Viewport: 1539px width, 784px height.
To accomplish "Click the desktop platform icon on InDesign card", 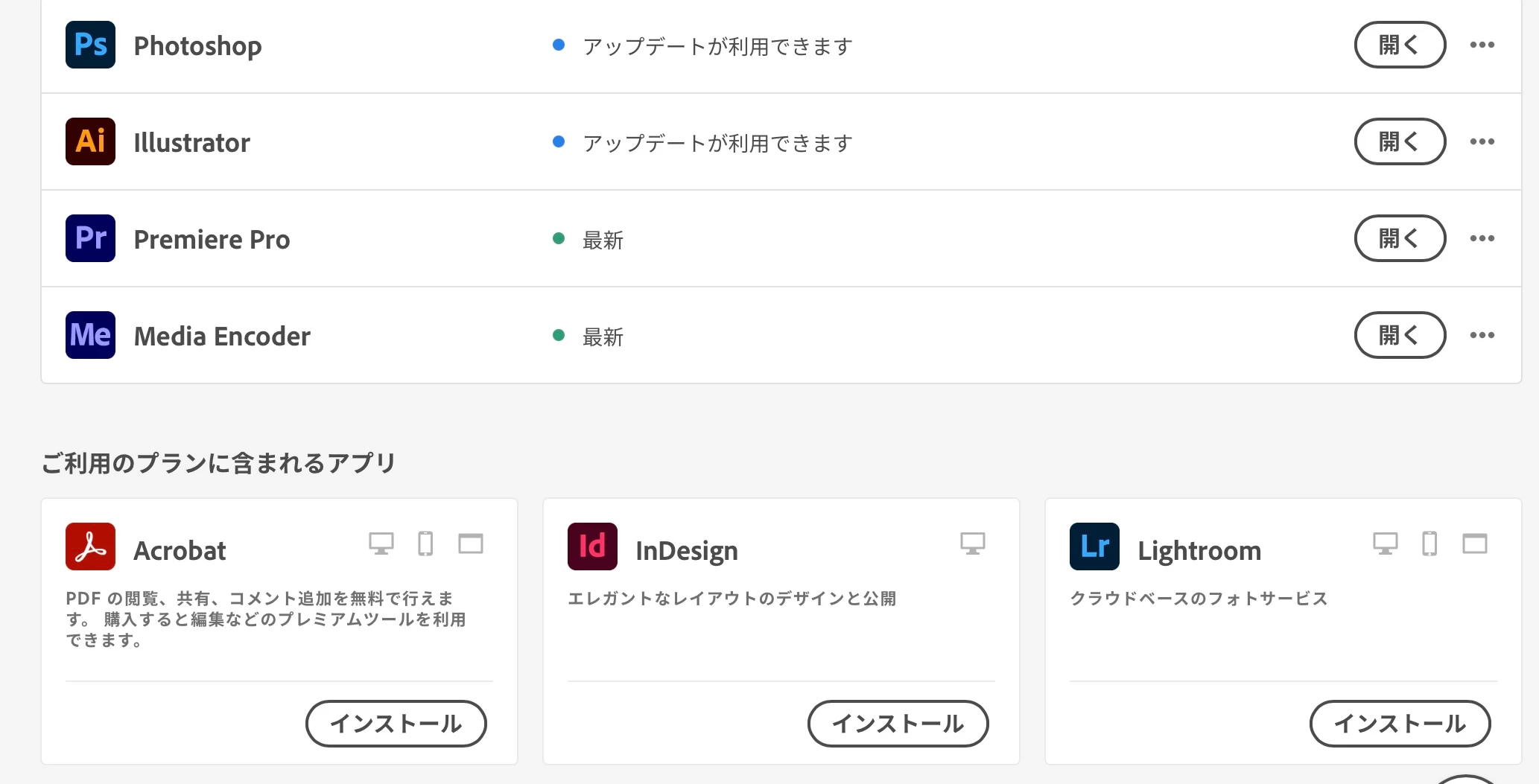I will (973, 544).
